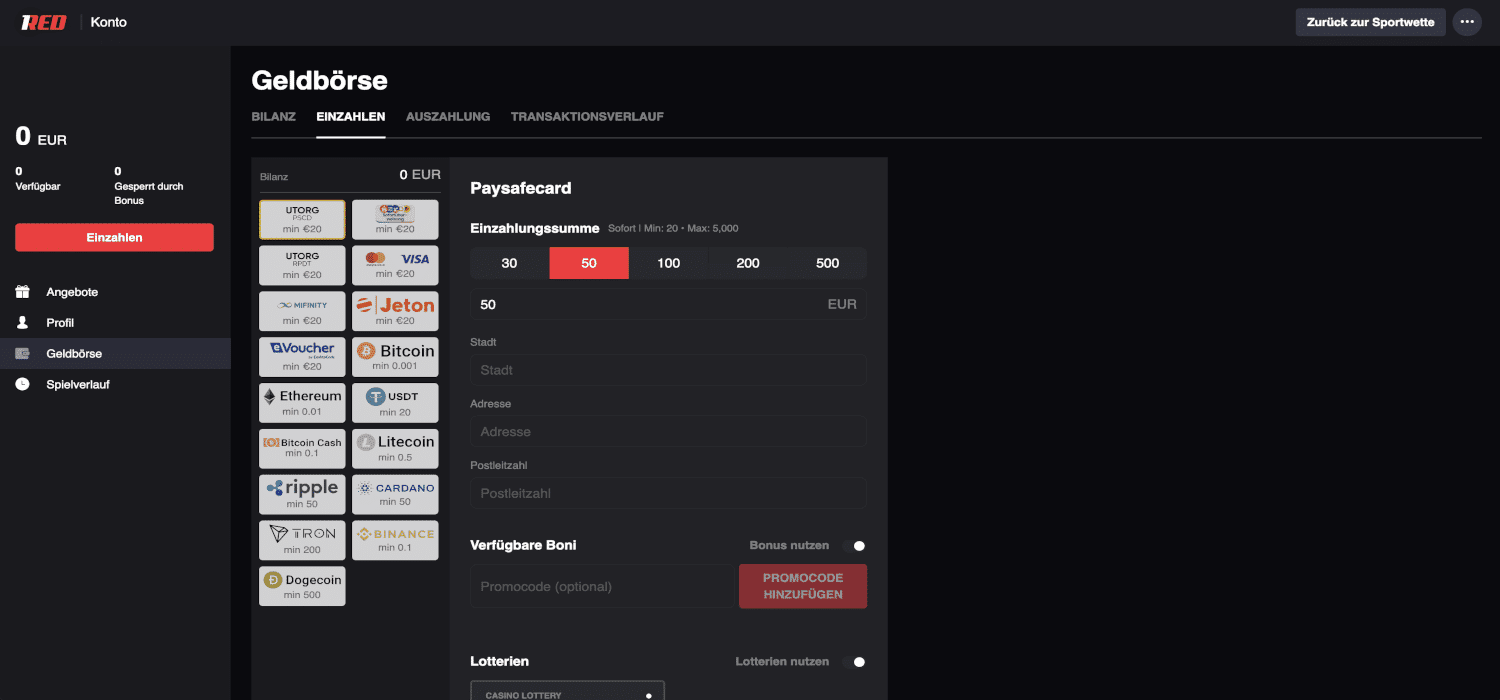Click the Postleitzahl text field

[668, 493]
